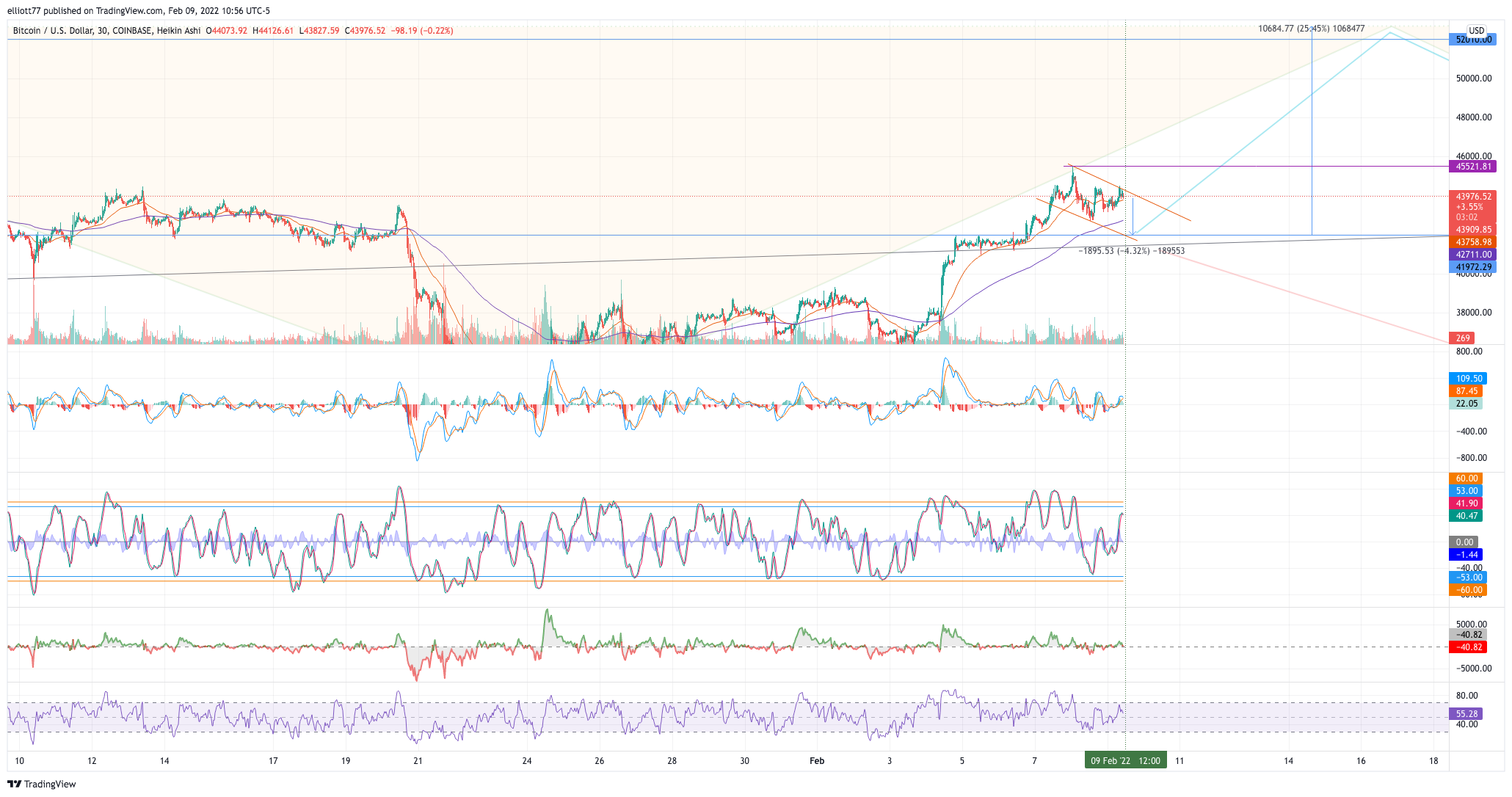Viewport: 1512px width, 797px height.
Task: Click the orange 43758.98 price label
Action: tap(1472, 242)
